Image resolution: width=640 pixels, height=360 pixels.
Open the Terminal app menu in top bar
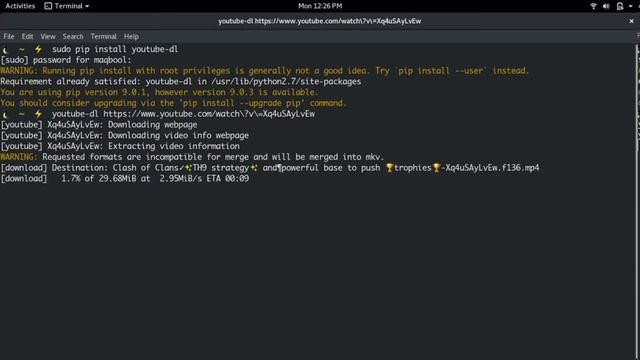click(x=67, y=6)
